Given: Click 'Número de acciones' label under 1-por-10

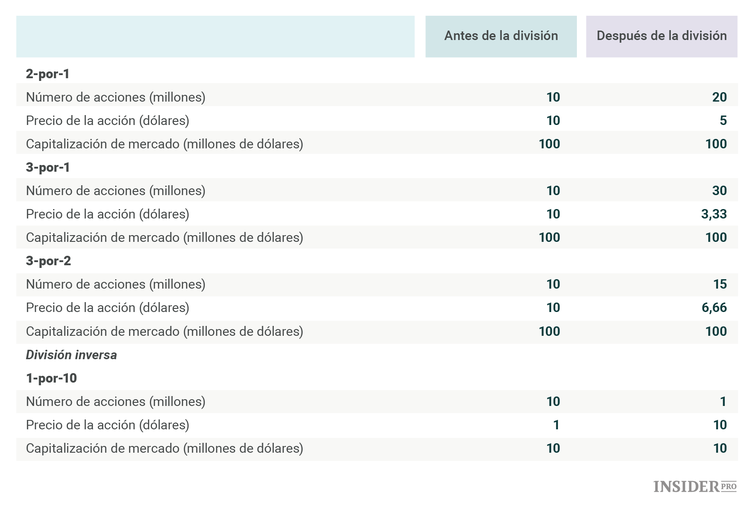Looking at the screenshot, I should click(115, 401).
